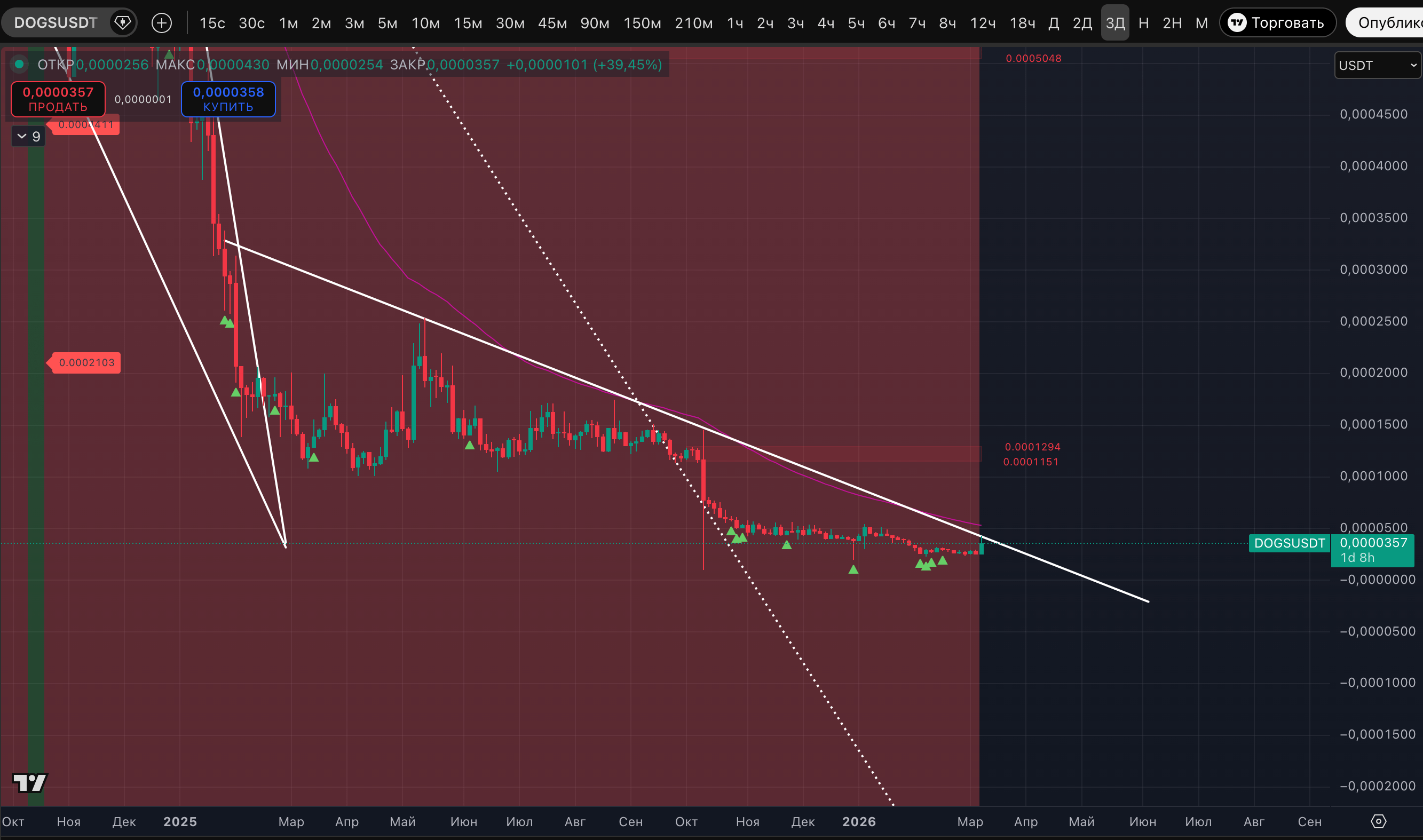Image resolution: width=1423 pixels, height=840 pixels.
Task: Open the DOGSUSDT symbol search
Action: [x=56, y=22]
